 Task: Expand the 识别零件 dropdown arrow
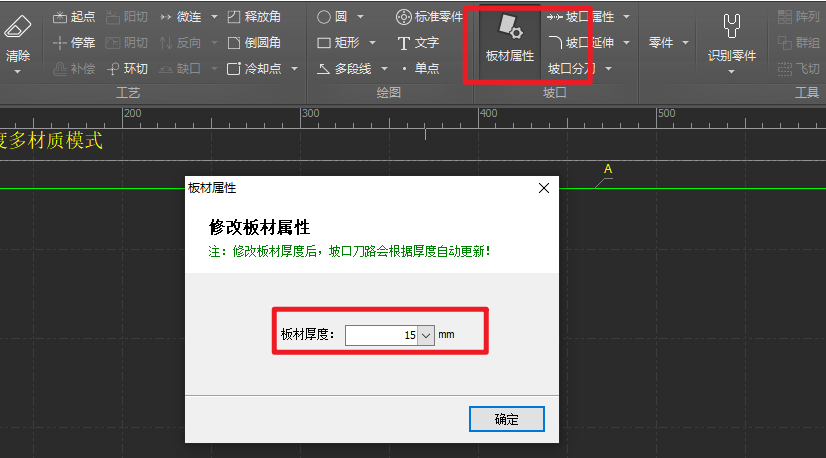(x=731, y=72)
